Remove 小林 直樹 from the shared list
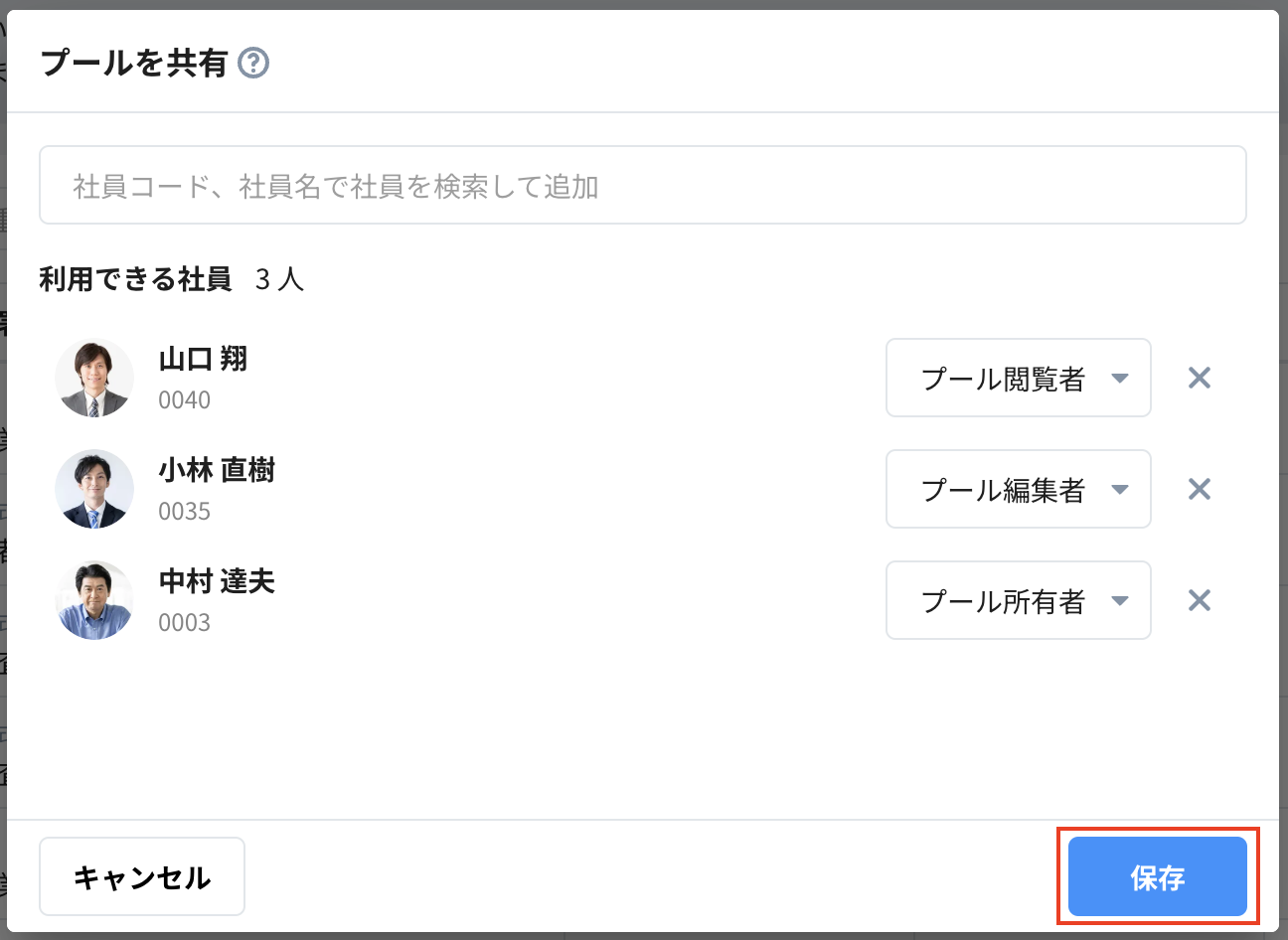1288x940 pixels. (x=1200, y=489)
